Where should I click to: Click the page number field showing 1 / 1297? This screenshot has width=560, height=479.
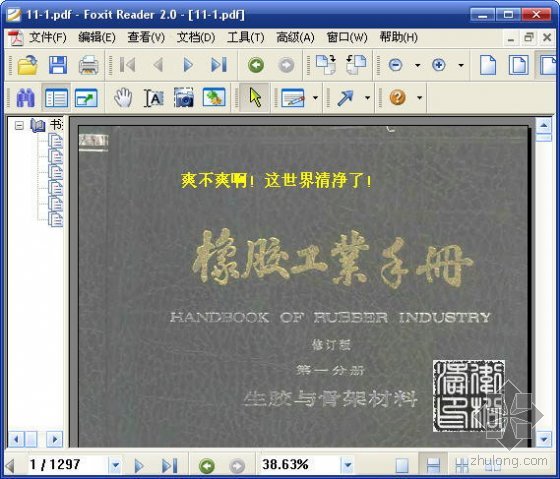[x=67, y=465]
